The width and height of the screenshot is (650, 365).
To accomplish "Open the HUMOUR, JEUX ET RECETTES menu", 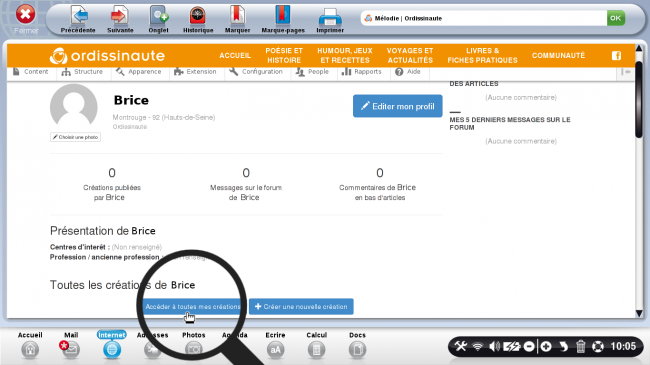I will pyautogui.click(x=345, y=56).
